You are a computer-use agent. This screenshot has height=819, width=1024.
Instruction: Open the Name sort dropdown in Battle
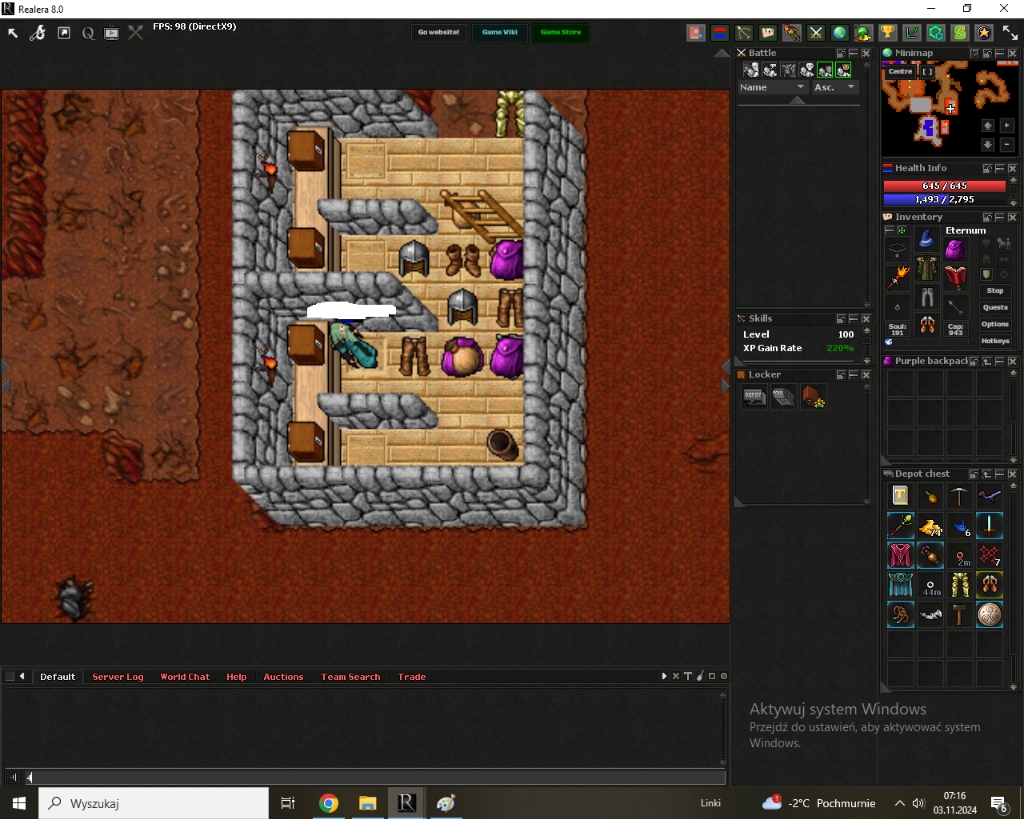click(x=773, y=87)
